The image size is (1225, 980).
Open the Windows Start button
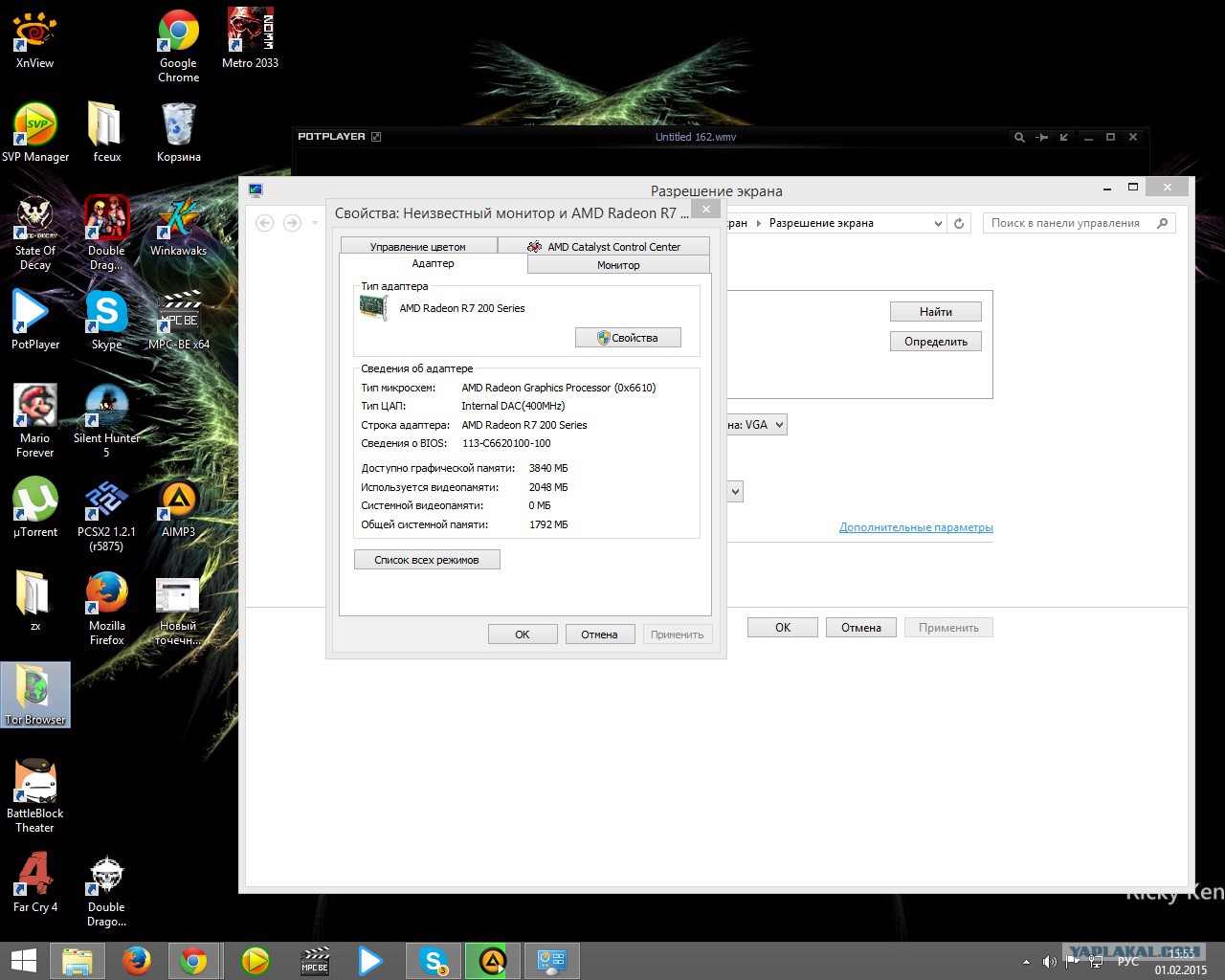point(23,961)
